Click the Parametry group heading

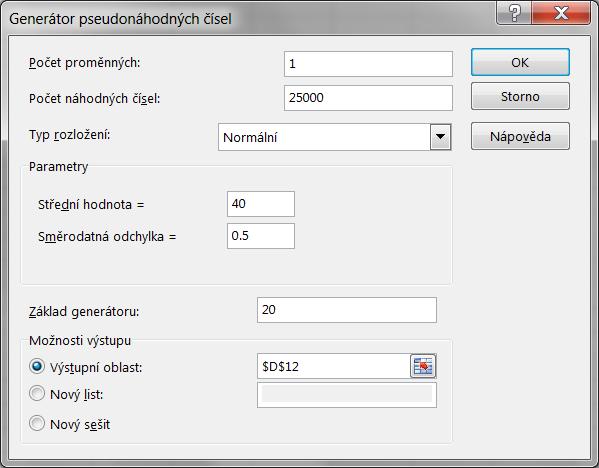tap(58, 167)
